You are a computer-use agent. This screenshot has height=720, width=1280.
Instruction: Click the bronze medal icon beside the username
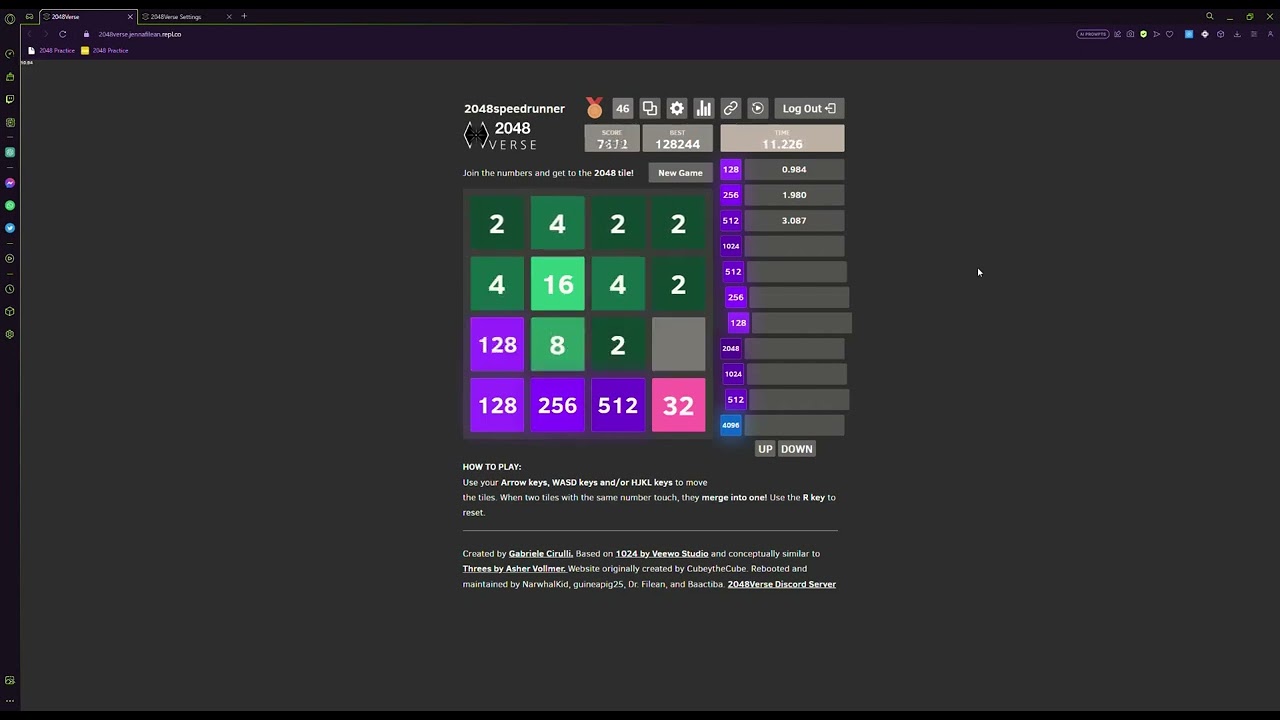[x=595, y=108]
